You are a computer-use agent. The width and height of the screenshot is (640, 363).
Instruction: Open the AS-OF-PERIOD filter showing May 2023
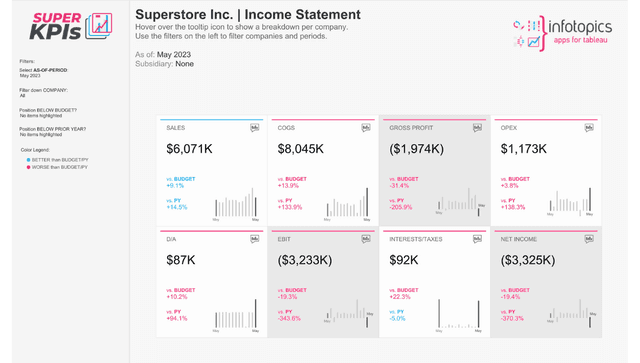43,73
